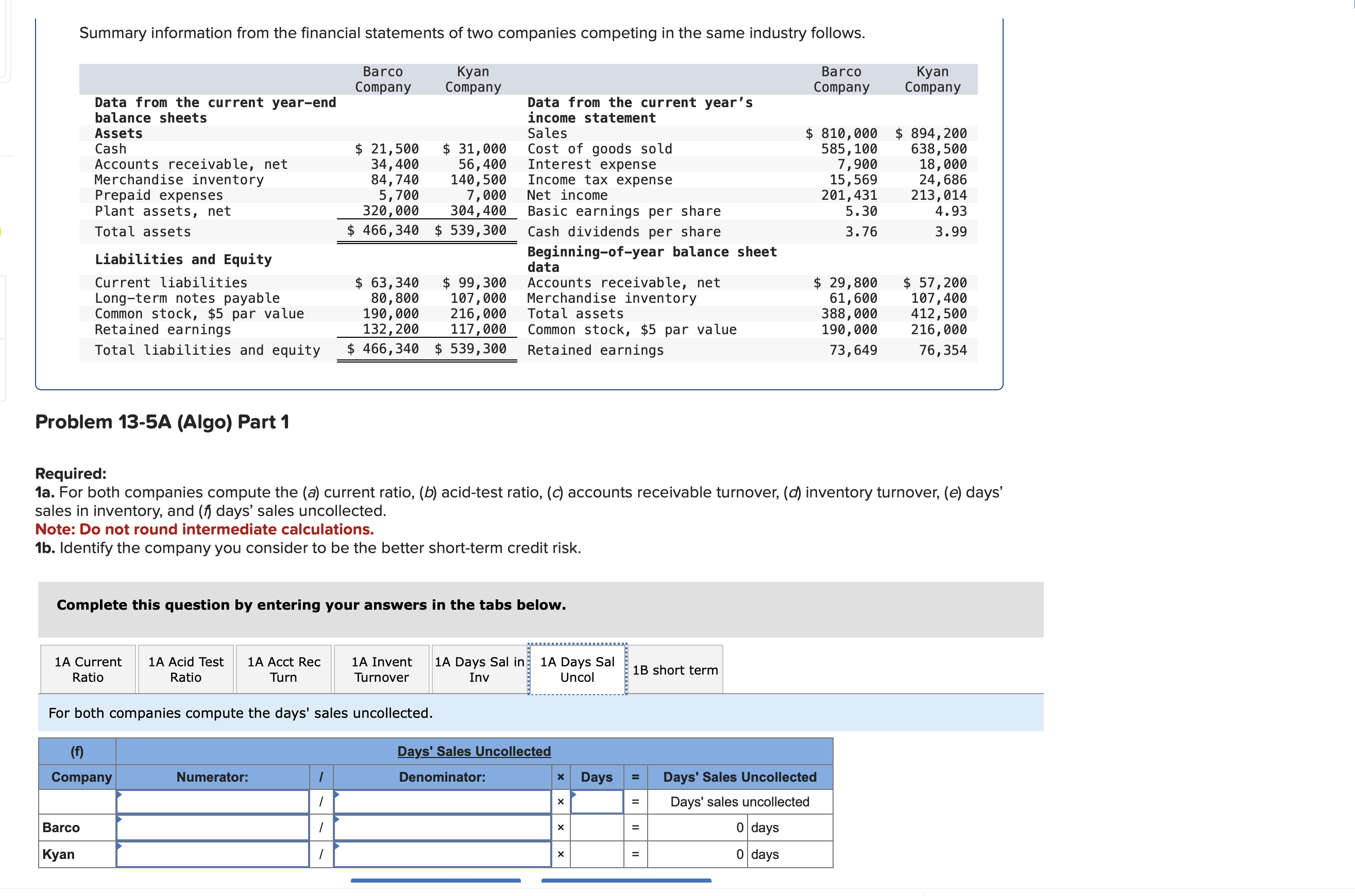
Task: Click Barco's result cell showing 0 days
Action: [x=697, y=828]
